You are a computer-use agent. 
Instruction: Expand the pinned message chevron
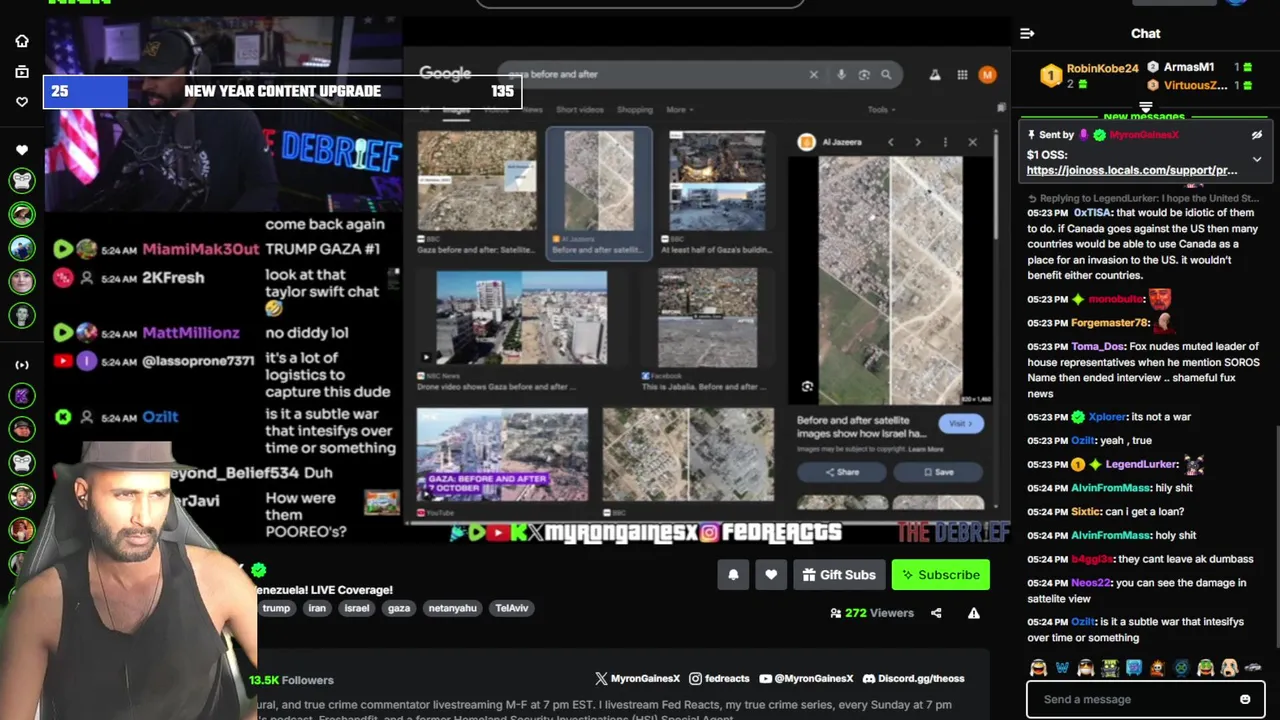click(x=1257, y=159)
